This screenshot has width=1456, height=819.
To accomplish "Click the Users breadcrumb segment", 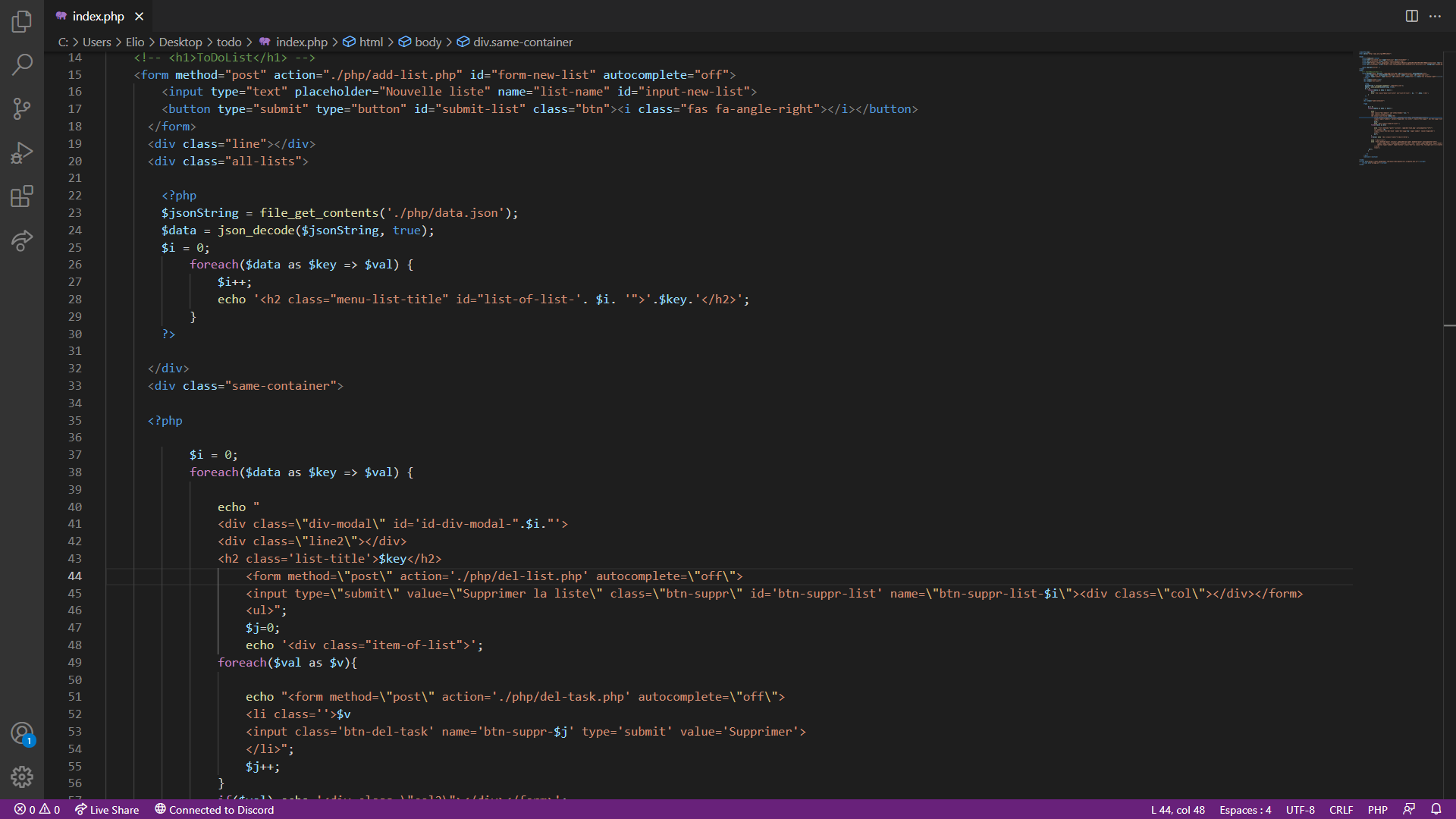I will coord(96,42).
